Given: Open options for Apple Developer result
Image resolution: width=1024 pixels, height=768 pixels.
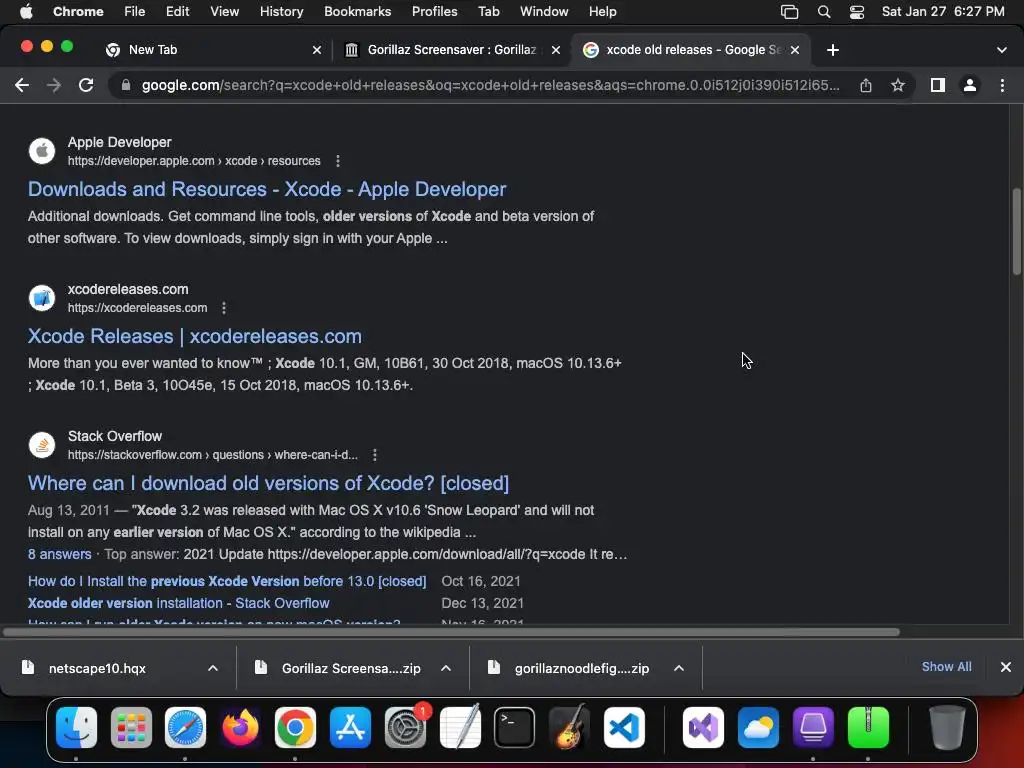Looking at the screenshot, I should tap(338, 161).
